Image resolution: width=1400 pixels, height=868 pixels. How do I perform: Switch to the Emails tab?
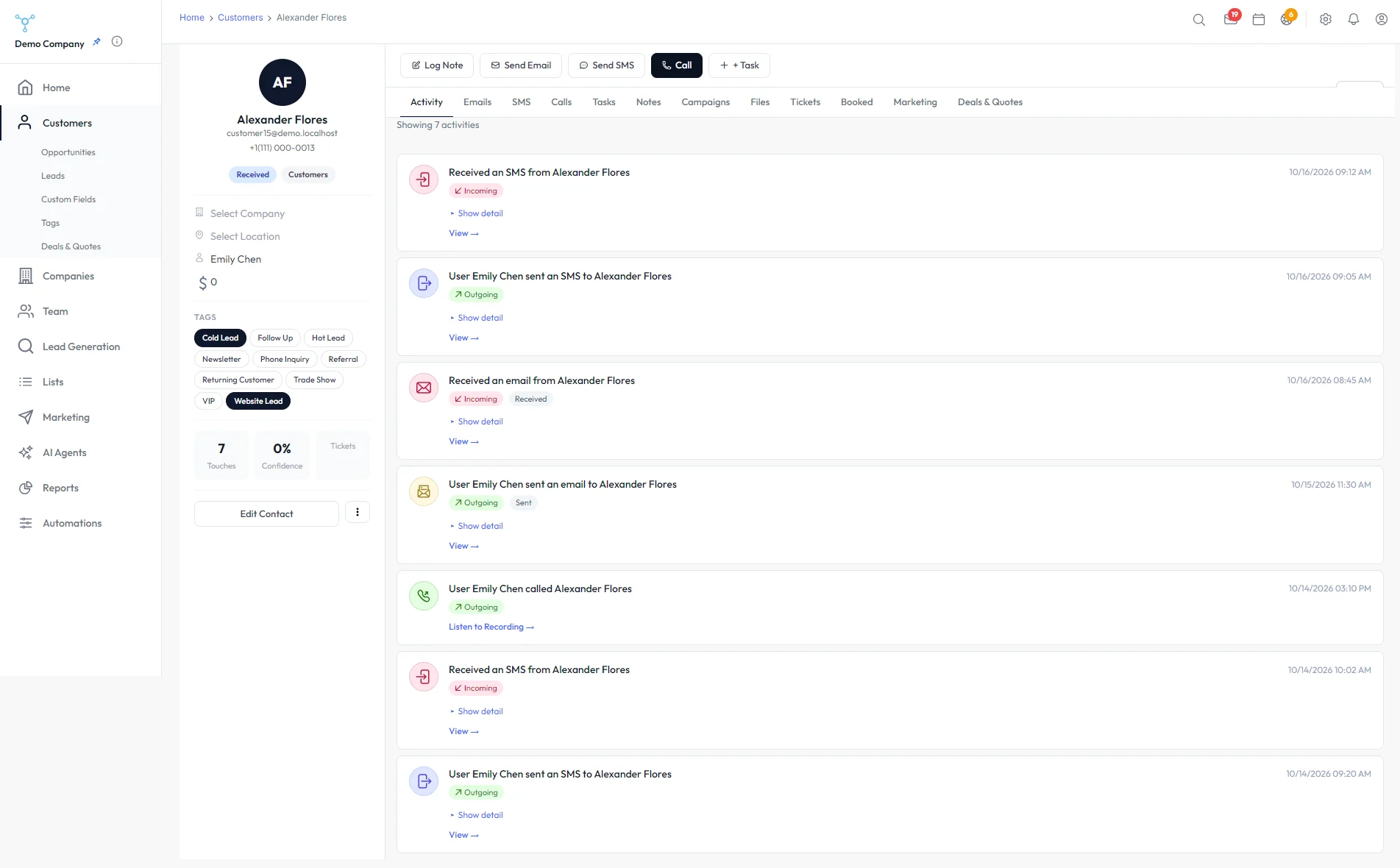[x=477, y=102]
